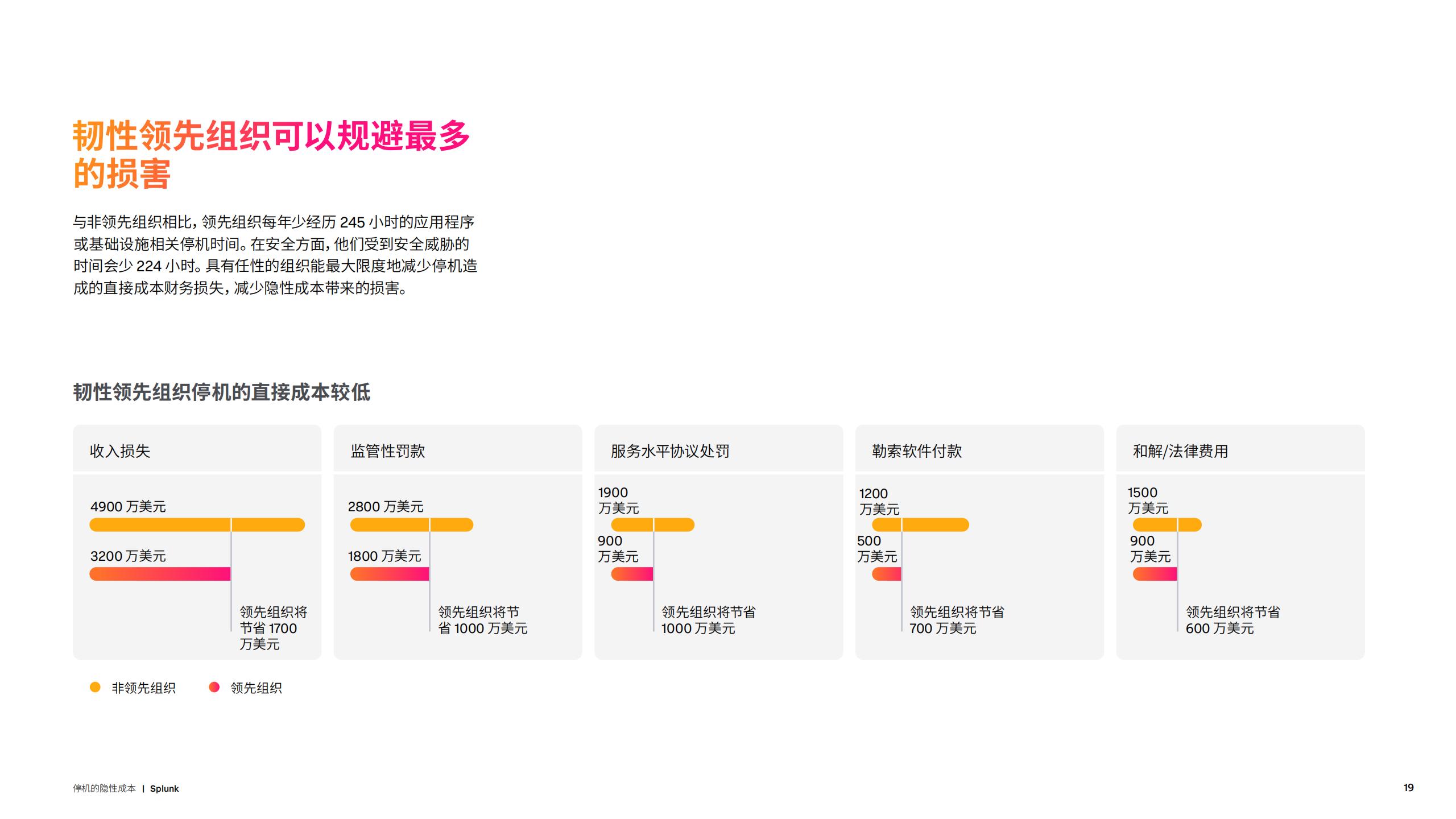Click the orange 4900 万美元 bar

tap(197, 524)
